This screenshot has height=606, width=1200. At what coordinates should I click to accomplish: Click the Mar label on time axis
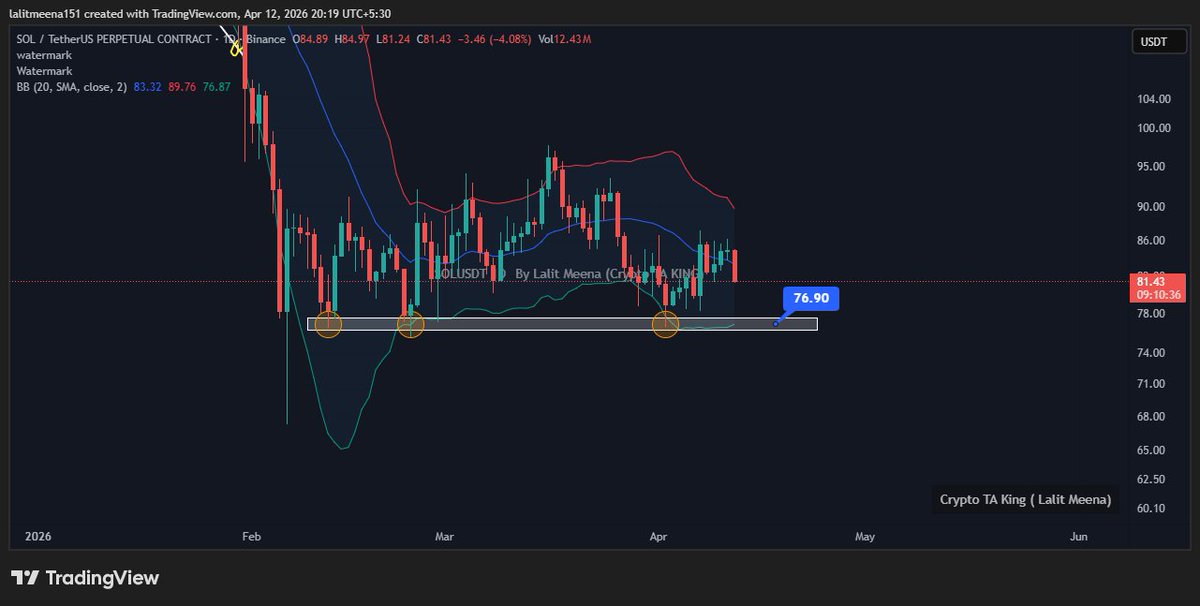(x=445, y=537)
